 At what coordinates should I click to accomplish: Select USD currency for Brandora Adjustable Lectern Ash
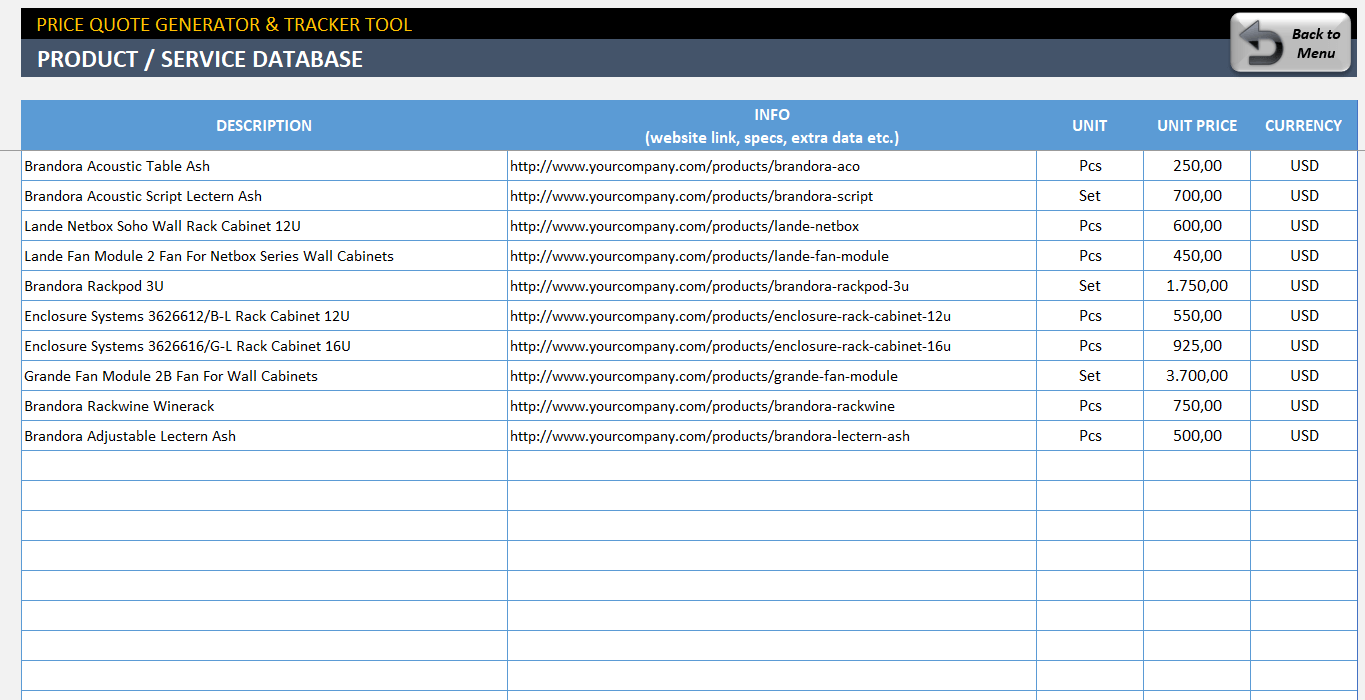point(1304,436)
